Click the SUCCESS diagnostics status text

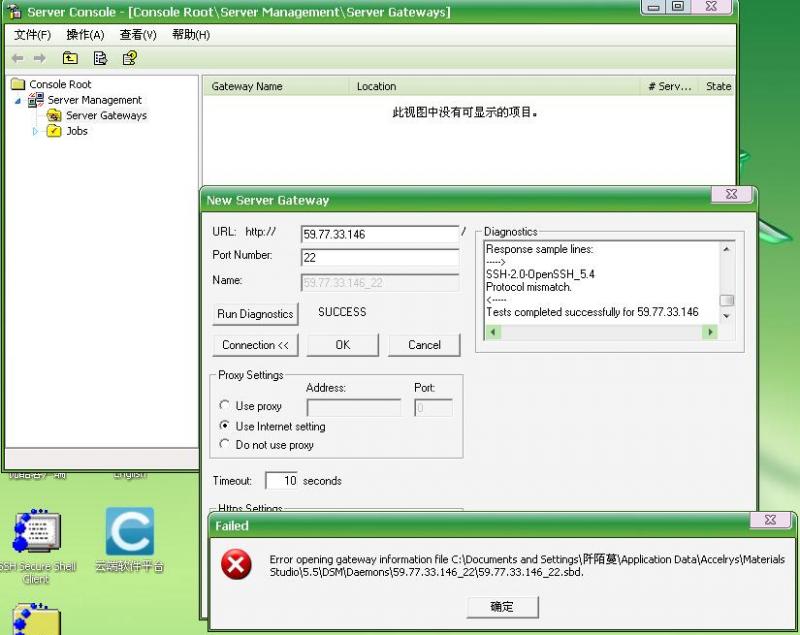(342, 312)
